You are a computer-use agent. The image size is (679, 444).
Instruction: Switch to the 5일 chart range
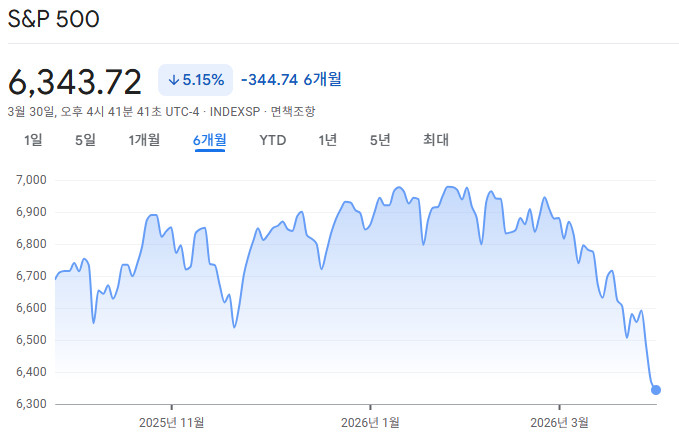[85, 140]
